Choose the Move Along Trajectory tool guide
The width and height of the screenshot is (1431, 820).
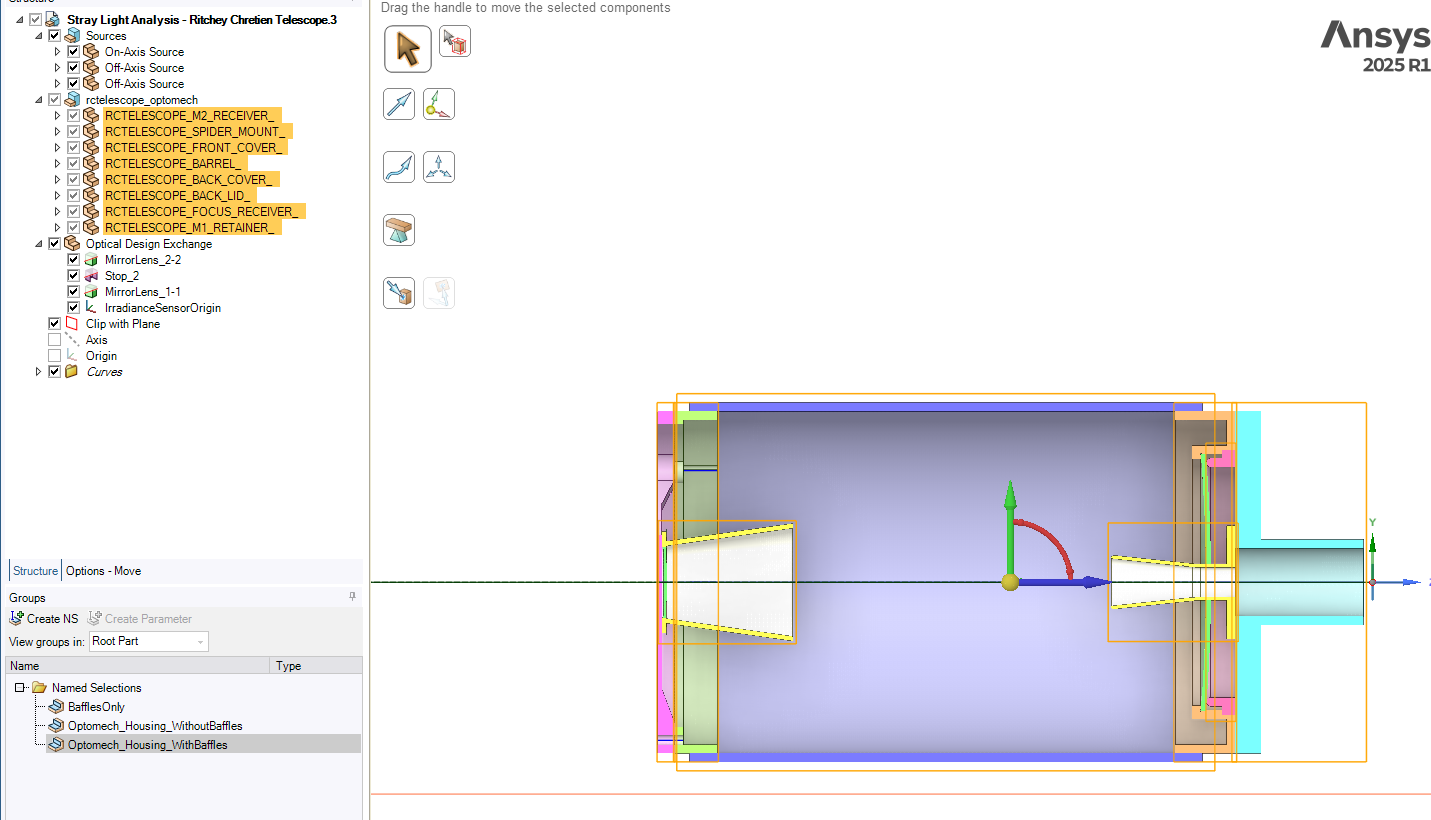399,167
